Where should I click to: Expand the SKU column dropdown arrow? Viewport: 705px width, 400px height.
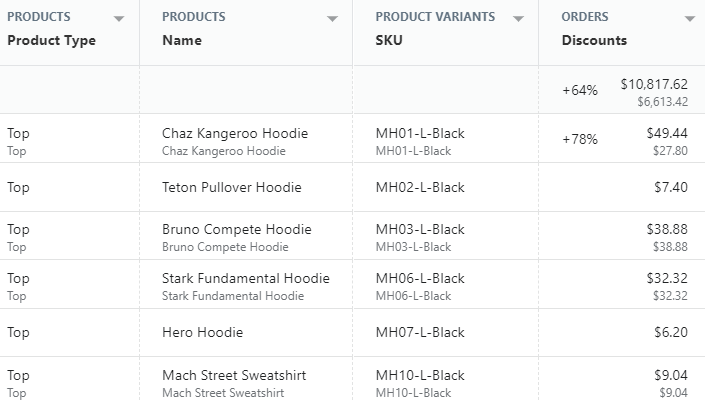pyautogui.click(x=518, y=19)
